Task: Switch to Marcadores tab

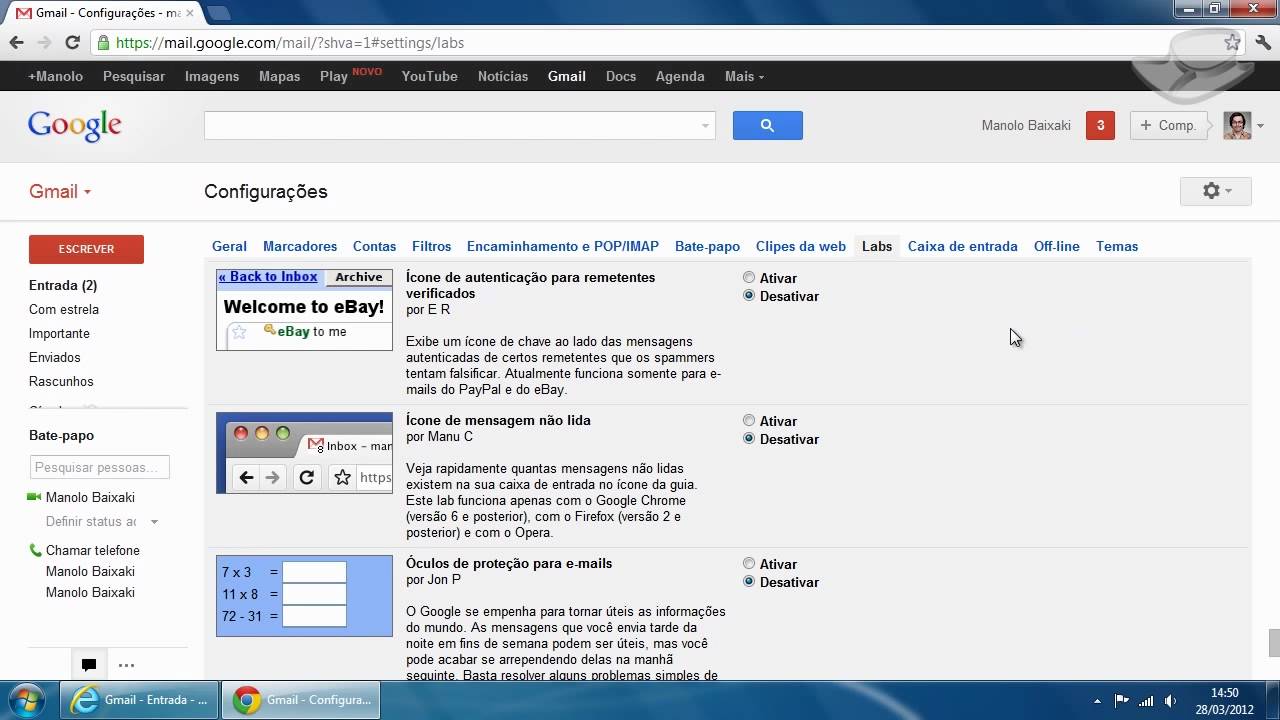Action: pos(300,246)
